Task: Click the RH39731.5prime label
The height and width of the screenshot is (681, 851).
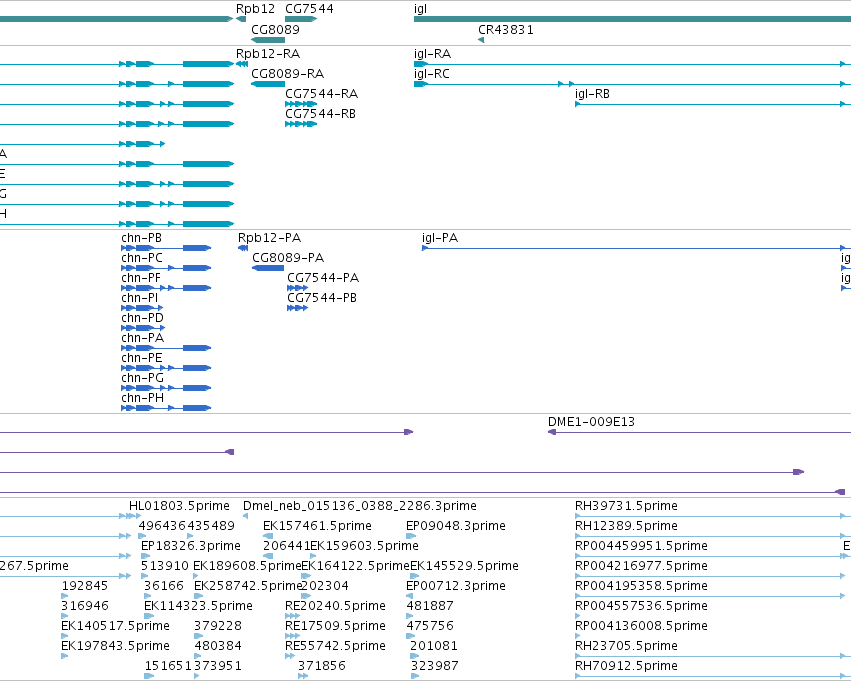Action: tap(626, 506)
